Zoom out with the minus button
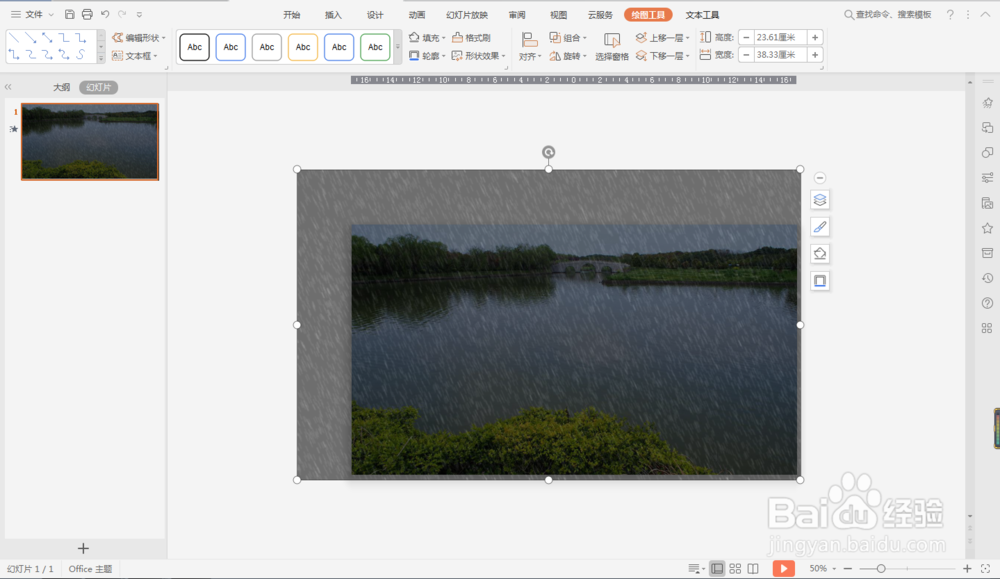 [848, 568]
